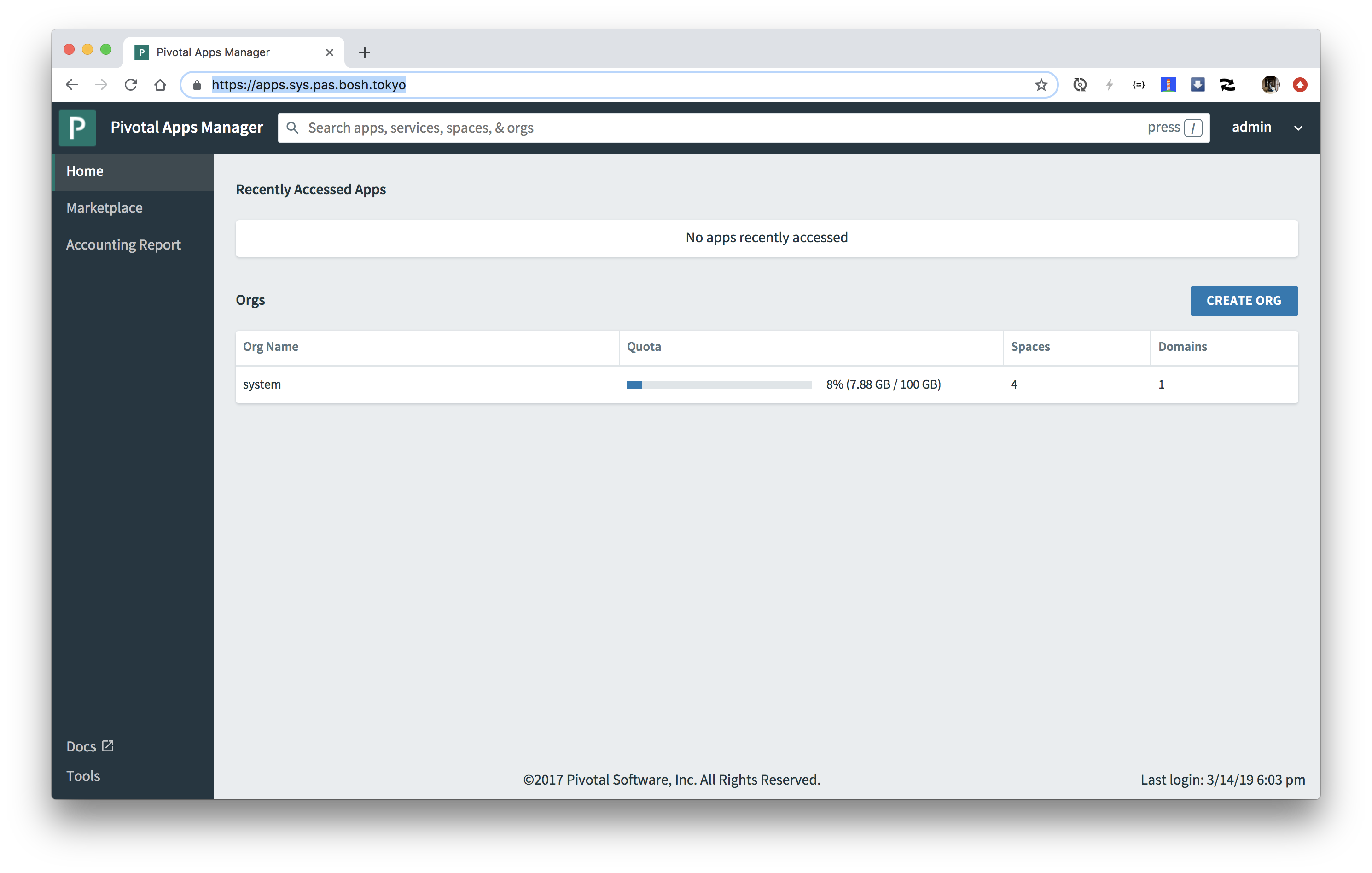Click the browser profile avatar
The height and width of the screenshot is (873, 1372).
1270,85
